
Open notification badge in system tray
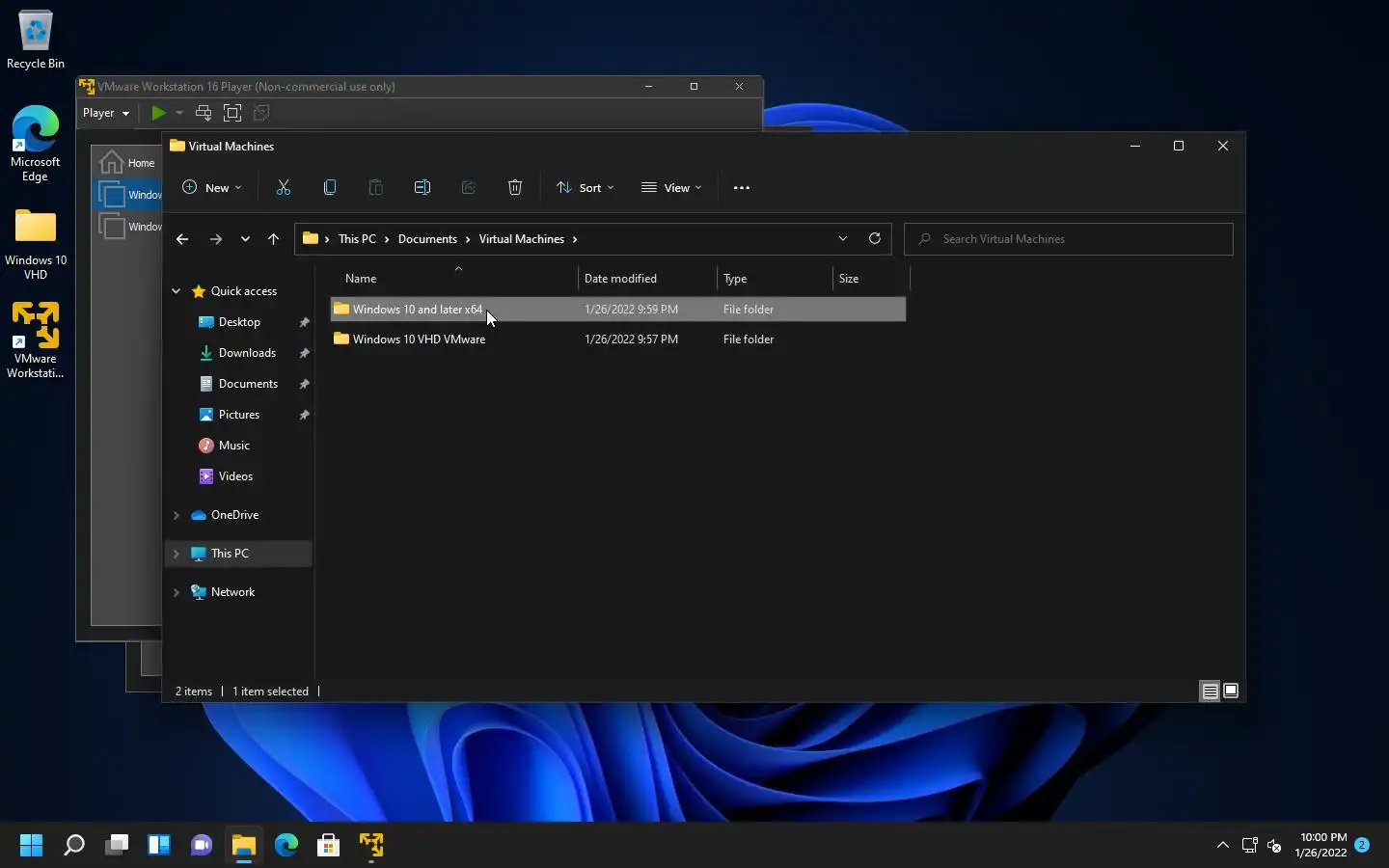(x=1362, y=845)
